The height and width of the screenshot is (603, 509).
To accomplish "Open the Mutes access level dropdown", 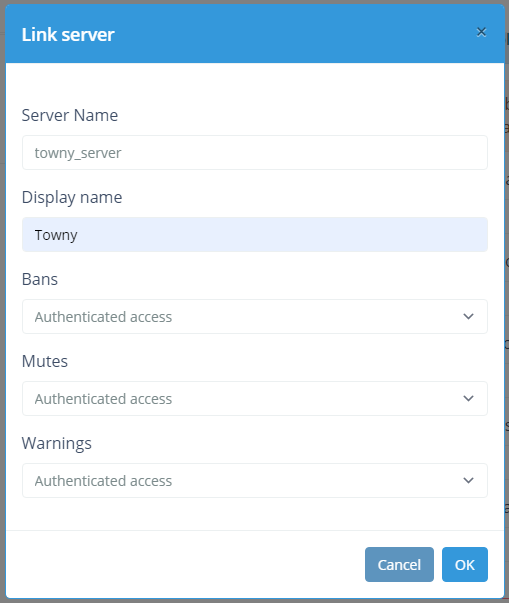I will point(255,398).
